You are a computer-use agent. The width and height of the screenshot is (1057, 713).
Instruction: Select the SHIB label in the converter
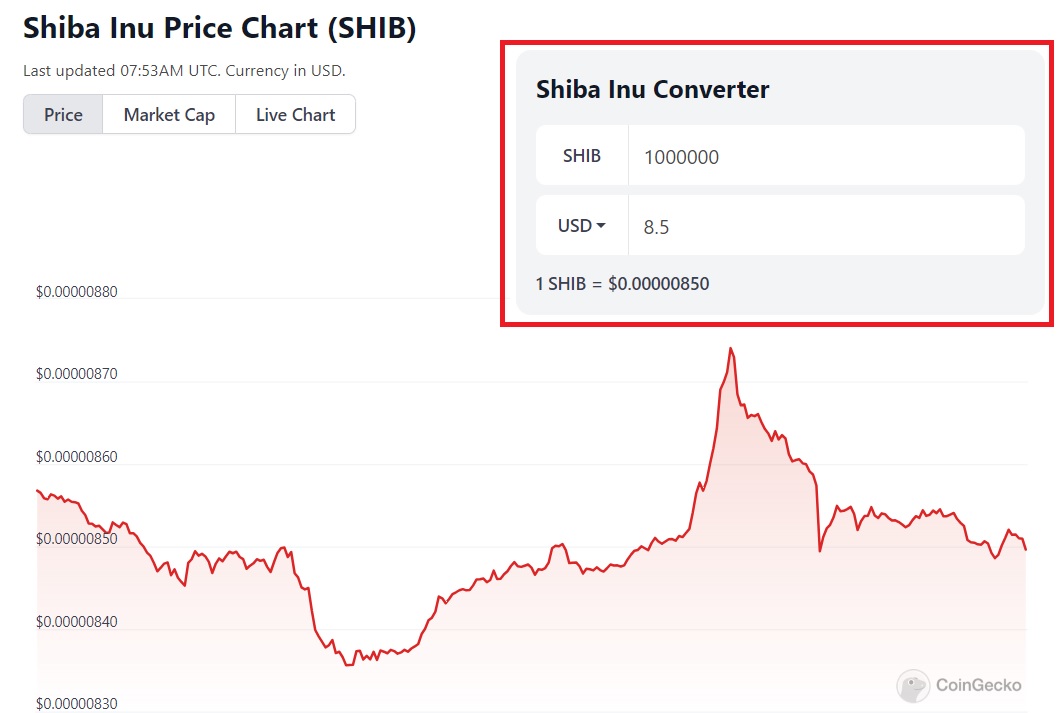tap(582, 156)
